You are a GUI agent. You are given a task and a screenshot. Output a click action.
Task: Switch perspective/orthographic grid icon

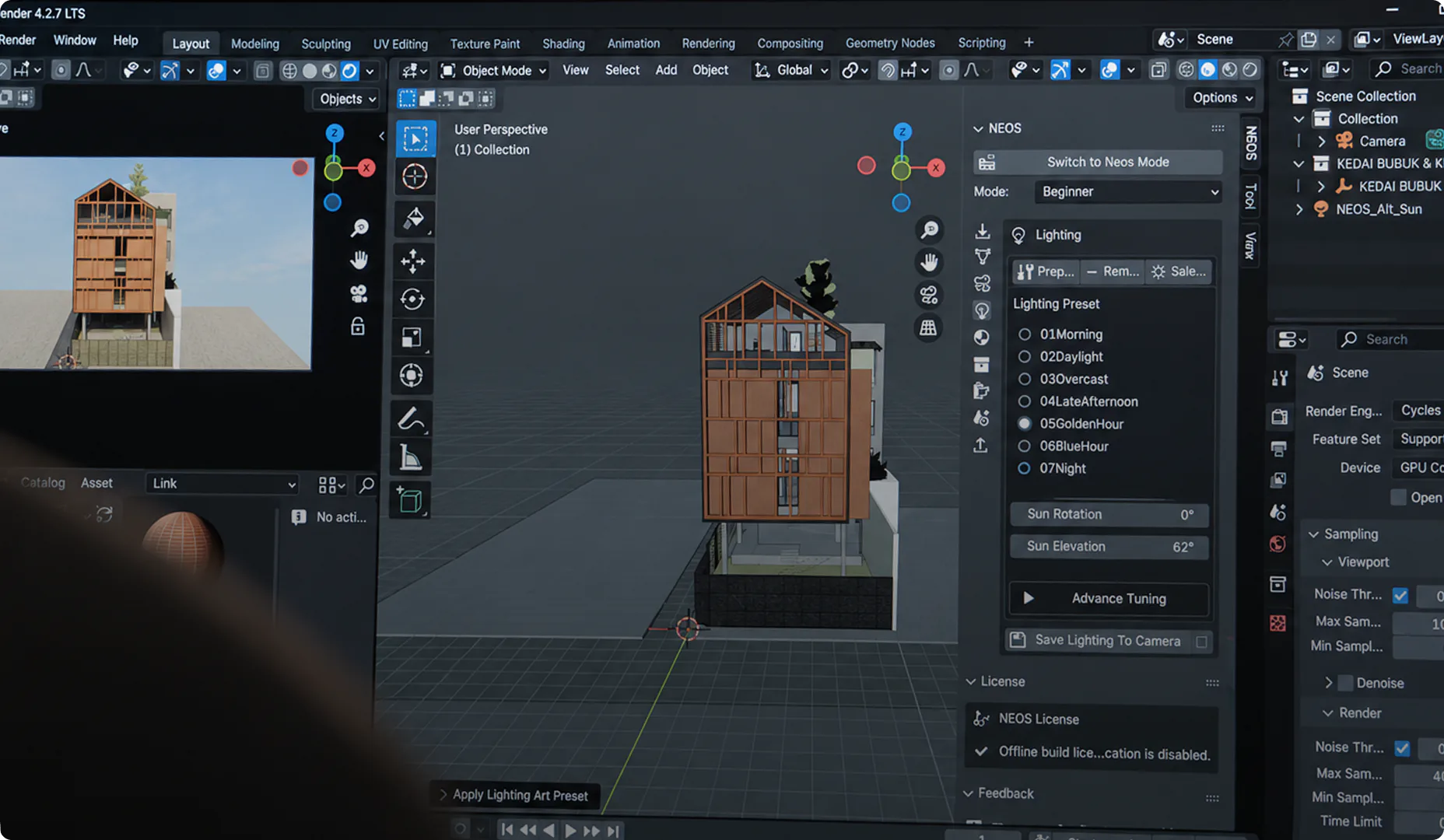[928, 327]
